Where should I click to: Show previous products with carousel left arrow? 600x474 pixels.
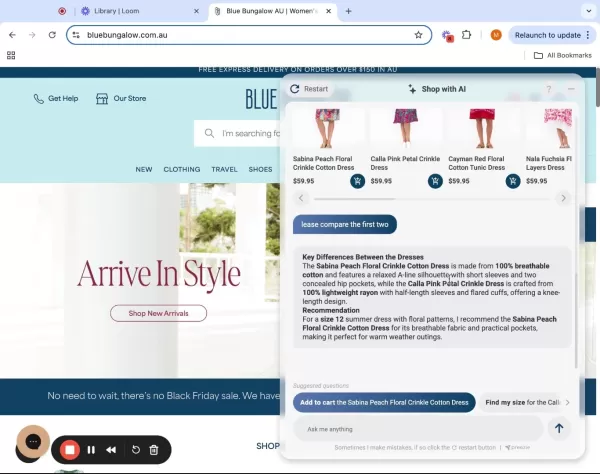(301, 198)
